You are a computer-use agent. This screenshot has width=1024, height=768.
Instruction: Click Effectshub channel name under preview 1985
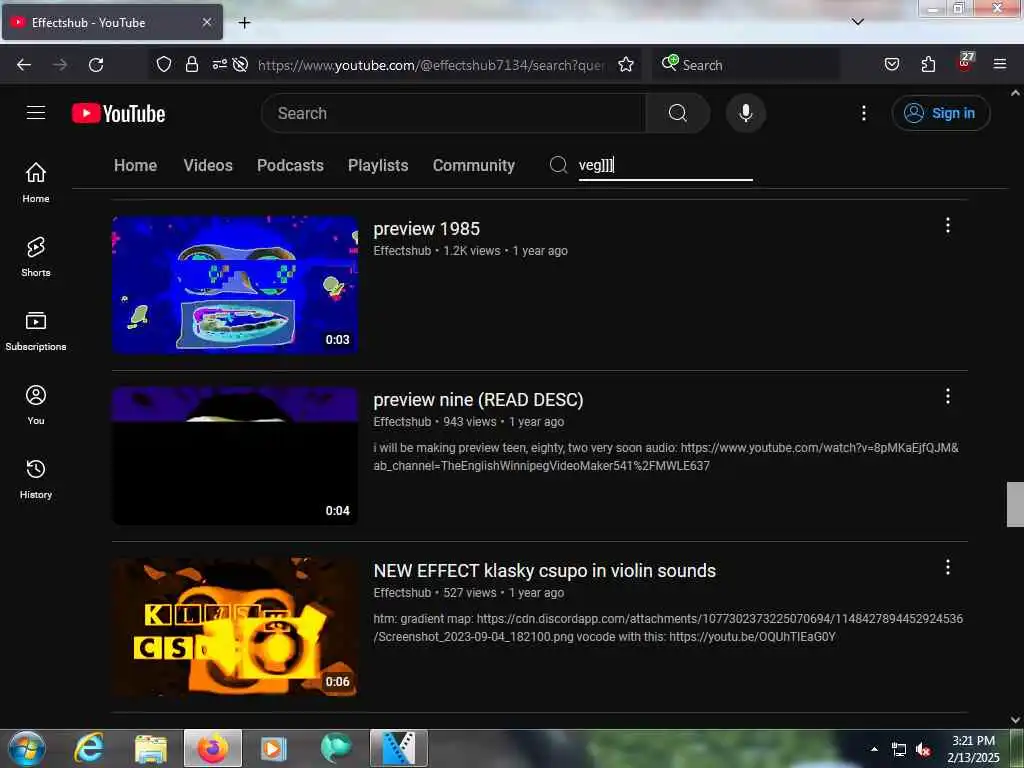tap(402, 251)
